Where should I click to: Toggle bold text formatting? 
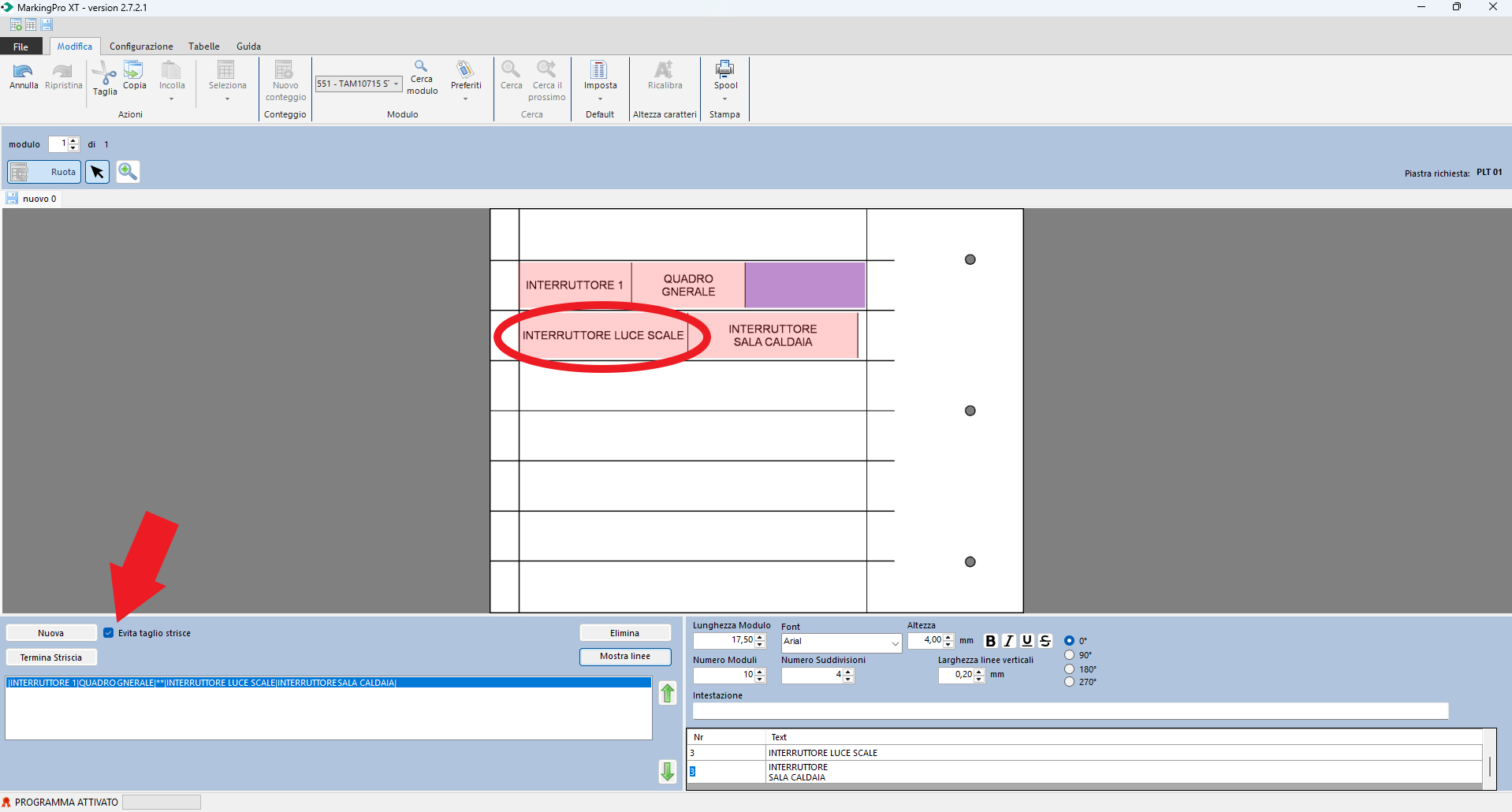[990, 641]
